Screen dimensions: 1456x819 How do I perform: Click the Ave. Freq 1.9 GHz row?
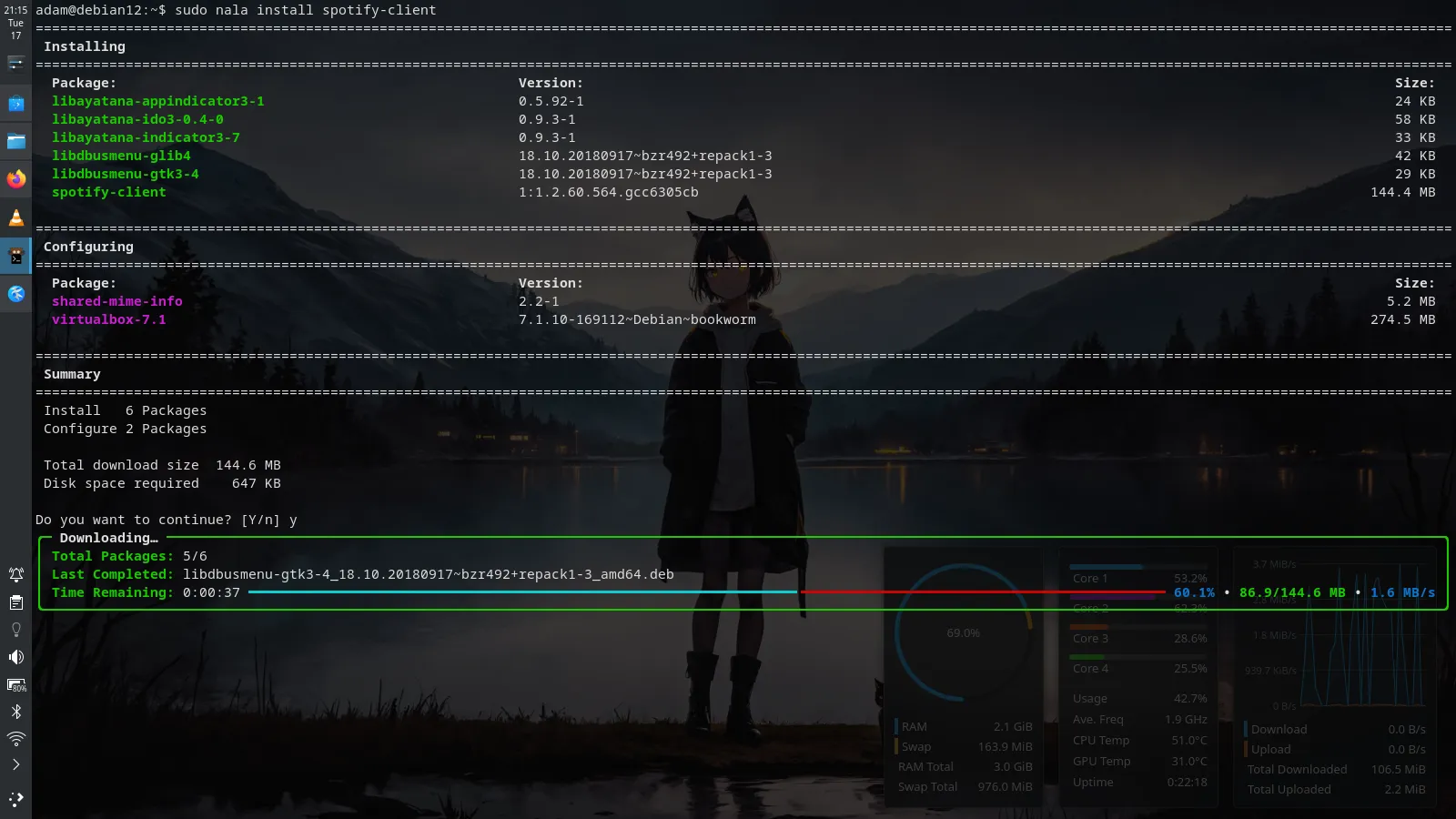1139,720
